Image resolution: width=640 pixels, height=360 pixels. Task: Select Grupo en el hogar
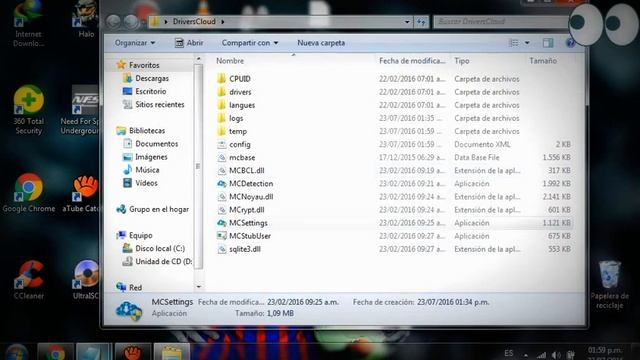pyautogui.click(x=153, y=209)
